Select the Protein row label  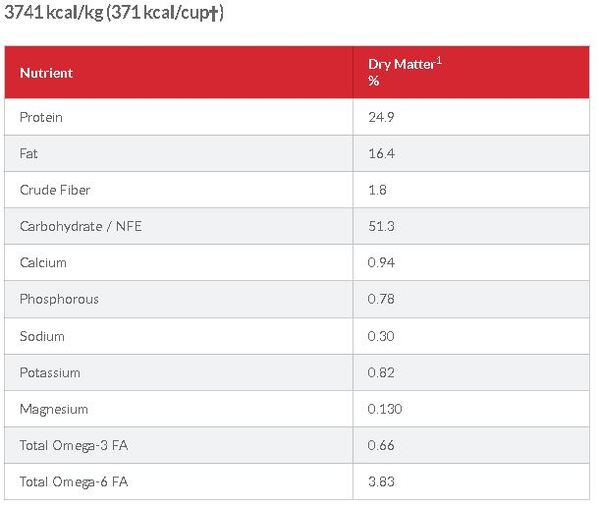click(41, 117)
